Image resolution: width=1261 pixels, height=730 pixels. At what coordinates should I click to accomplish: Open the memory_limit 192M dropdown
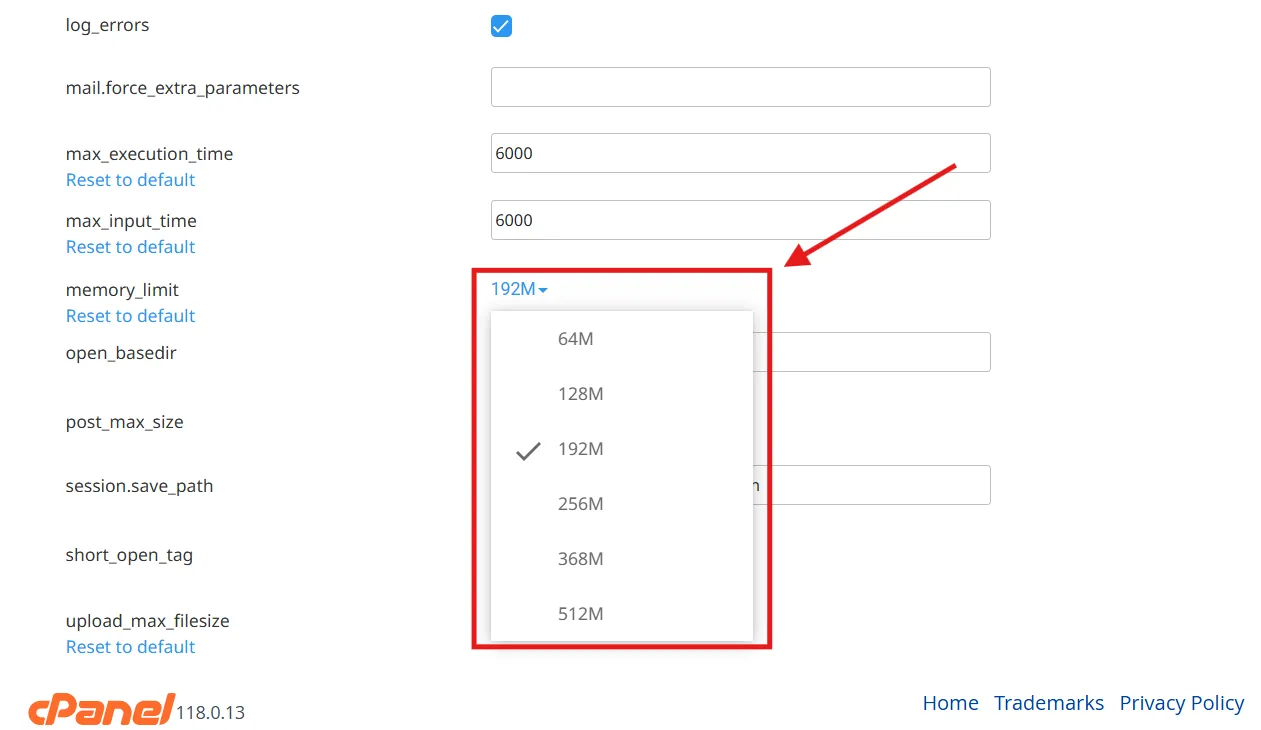coord(518,289)
